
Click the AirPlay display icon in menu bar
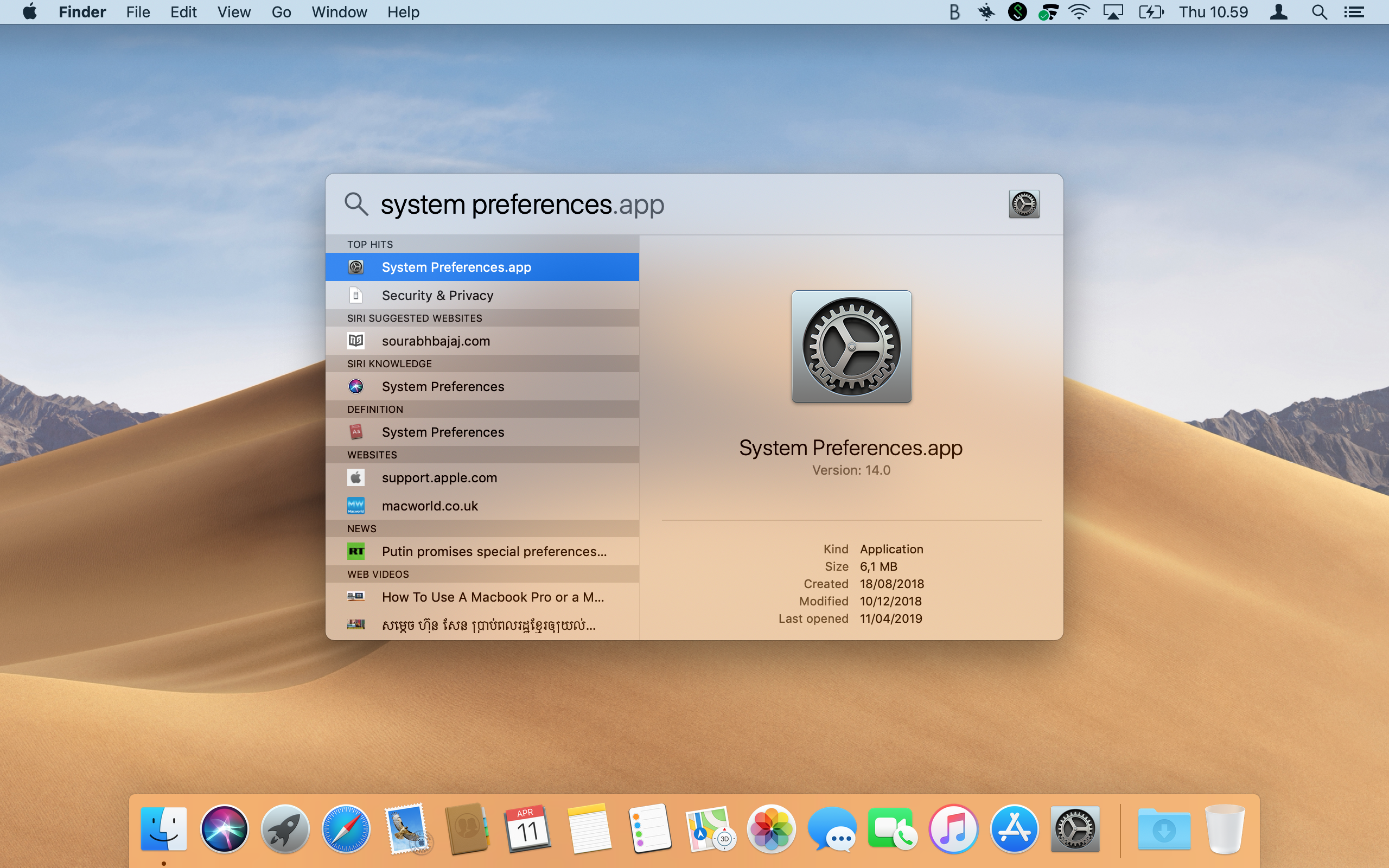tap(1113, 12)
